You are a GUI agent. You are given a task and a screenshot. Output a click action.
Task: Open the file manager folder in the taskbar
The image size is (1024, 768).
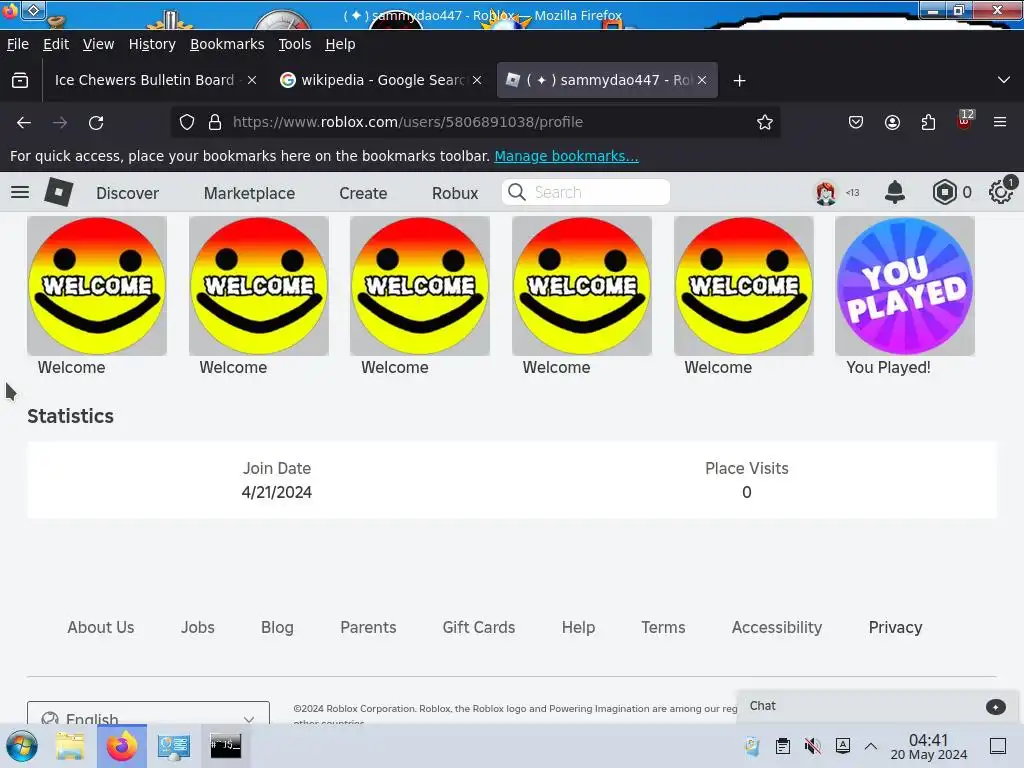70,746
